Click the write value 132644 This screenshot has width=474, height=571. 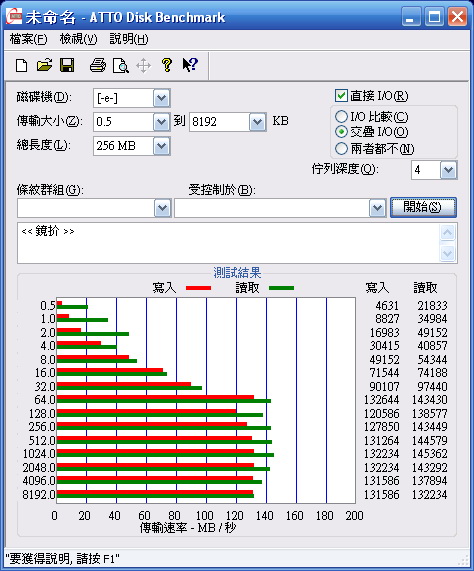[x=382, y=400]
